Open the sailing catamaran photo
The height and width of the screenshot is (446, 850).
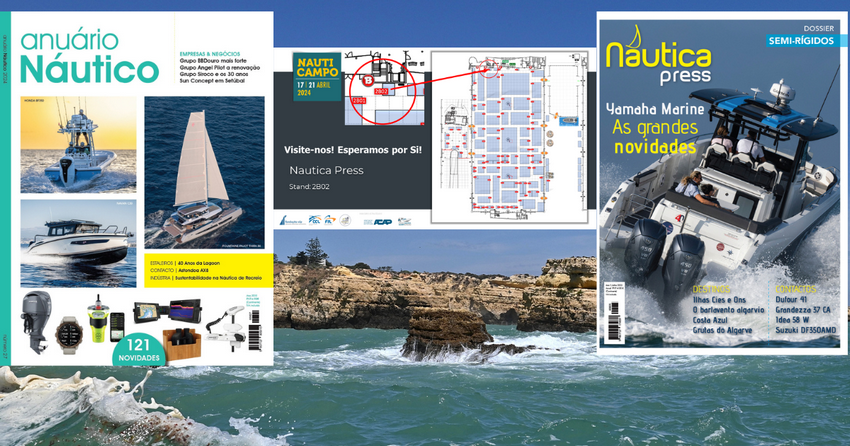click(x=204, y=172)
